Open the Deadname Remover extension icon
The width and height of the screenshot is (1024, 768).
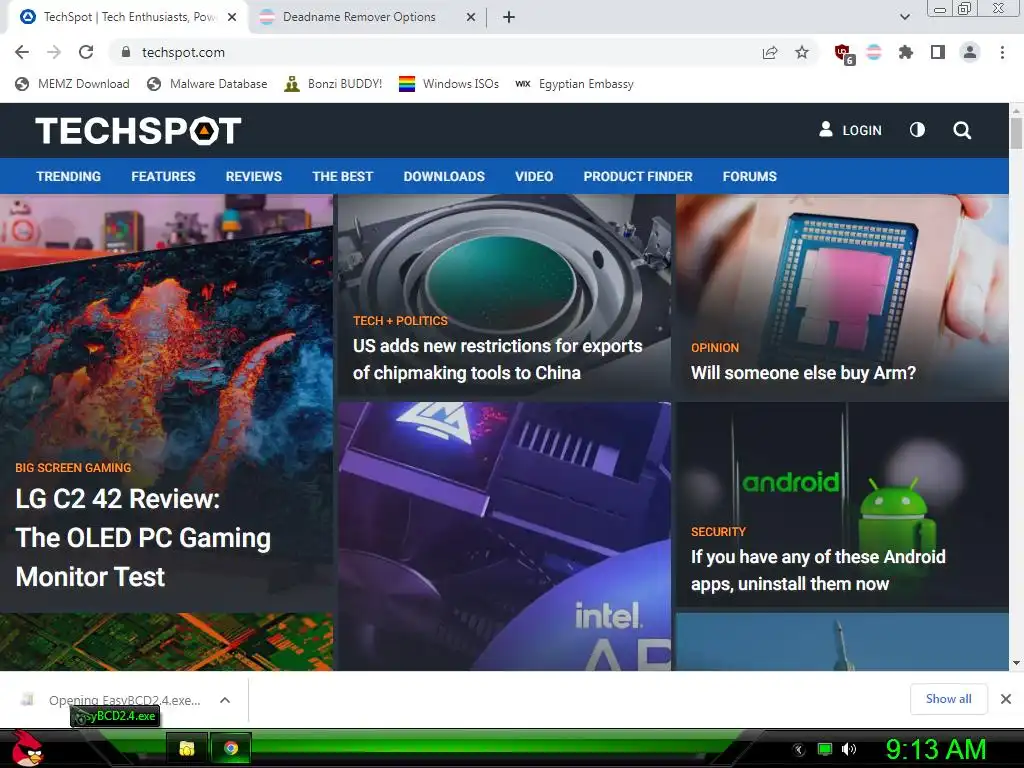[874, 52]
